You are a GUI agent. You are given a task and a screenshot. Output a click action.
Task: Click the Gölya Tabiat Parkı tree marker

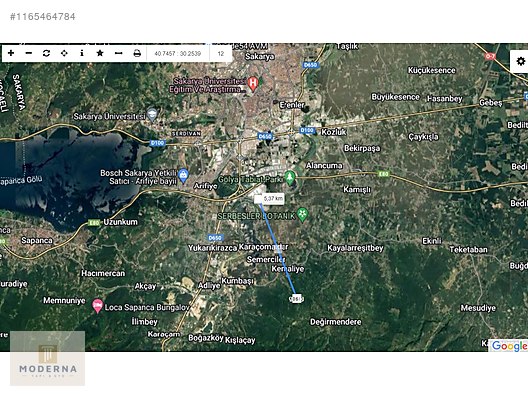click(x=290, y=178)
